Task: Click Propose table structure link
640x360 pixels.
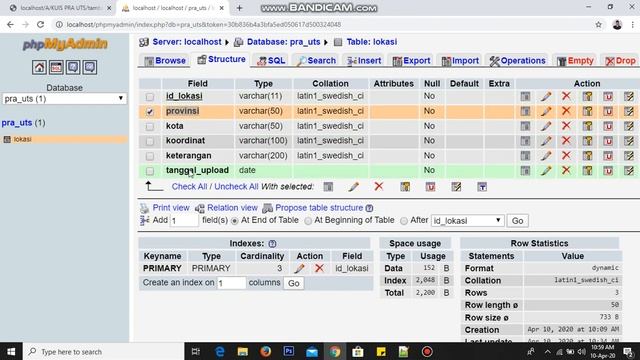Action: click(x=319, y=208)
